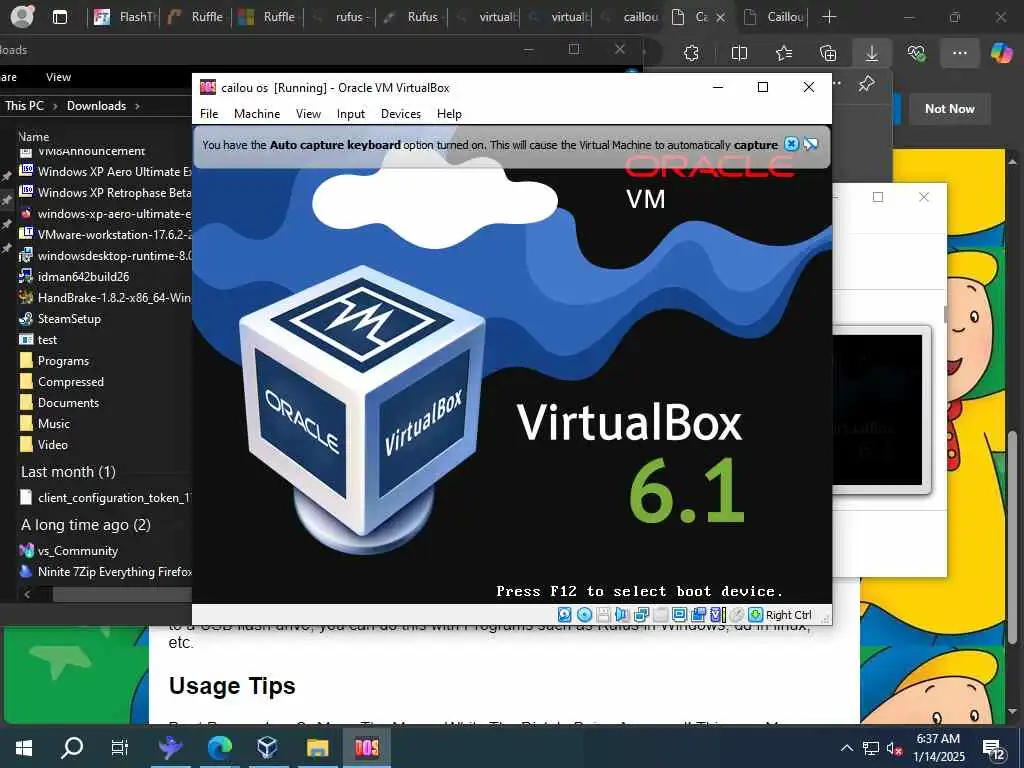Open Edge Collections icon

point(828,53)
